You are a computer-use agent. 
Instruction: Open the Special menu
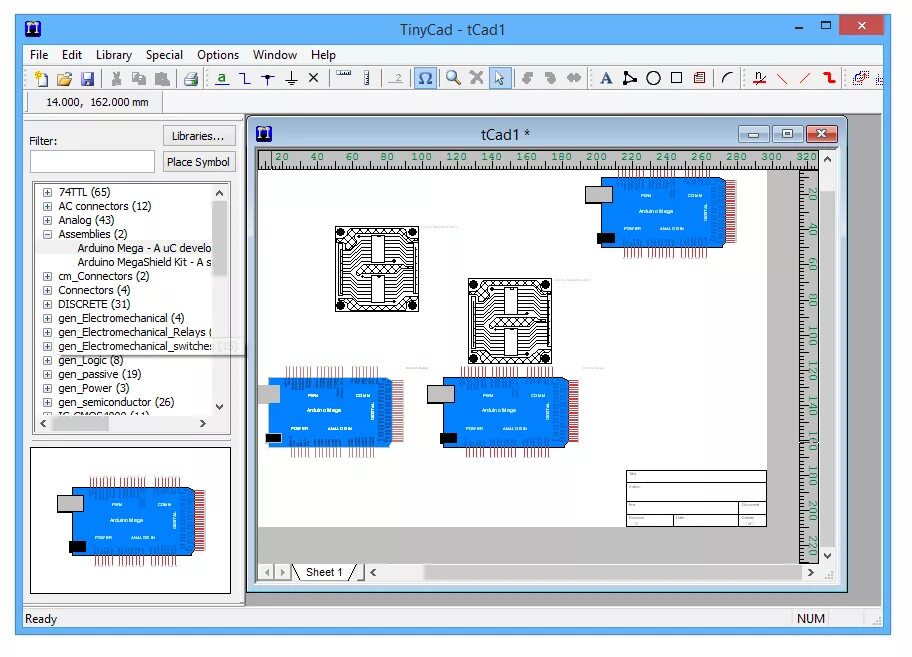tap(164, 55)
